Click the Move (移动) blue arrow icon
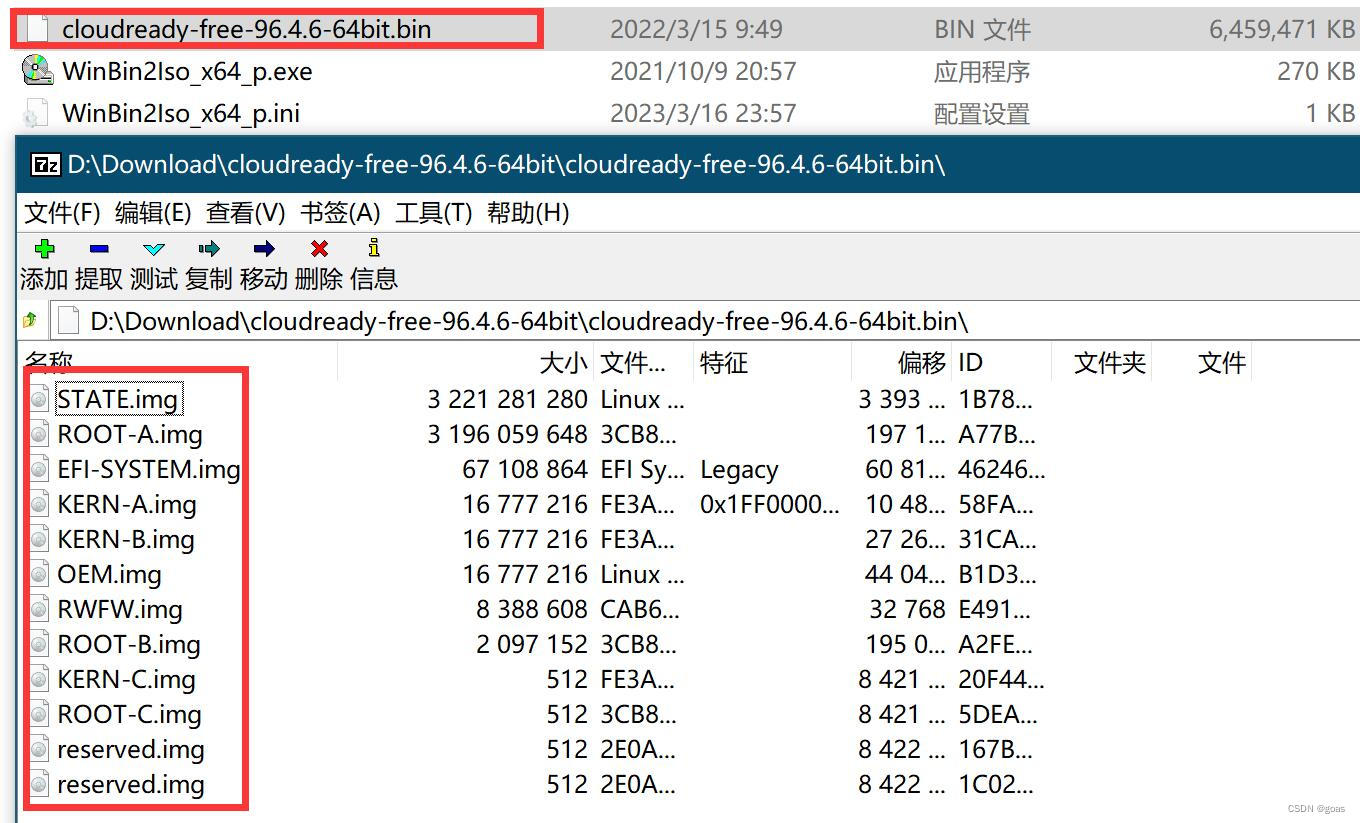The width and height of the screenshot is (1360, 823). [x=264, y=249]
